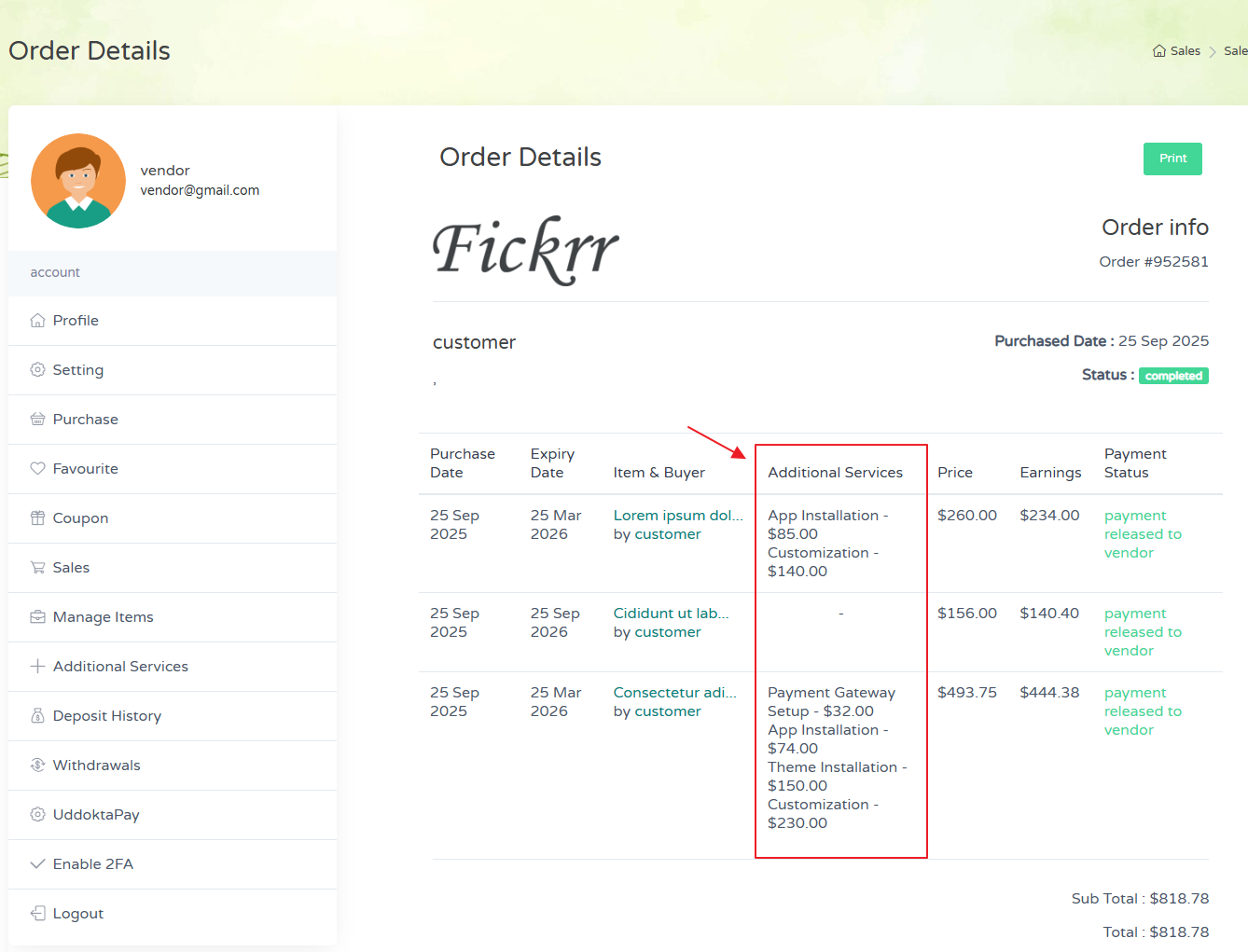Screen dimensions: 1248x952
Task: Open Manage Items from sidebar menu
Action: click(103, 617)
